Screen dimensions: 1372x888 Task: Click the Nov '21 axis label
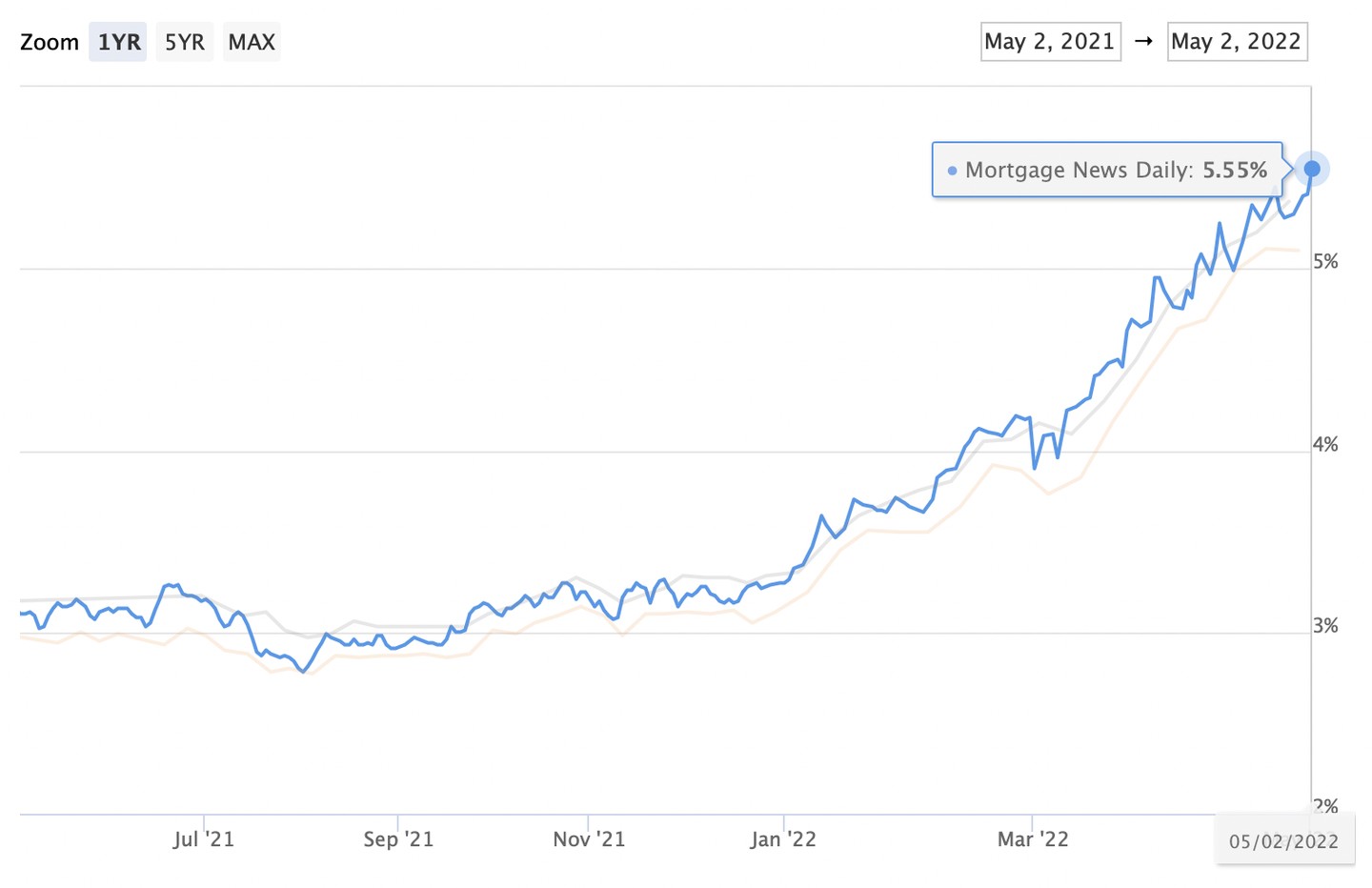point(589,839)
